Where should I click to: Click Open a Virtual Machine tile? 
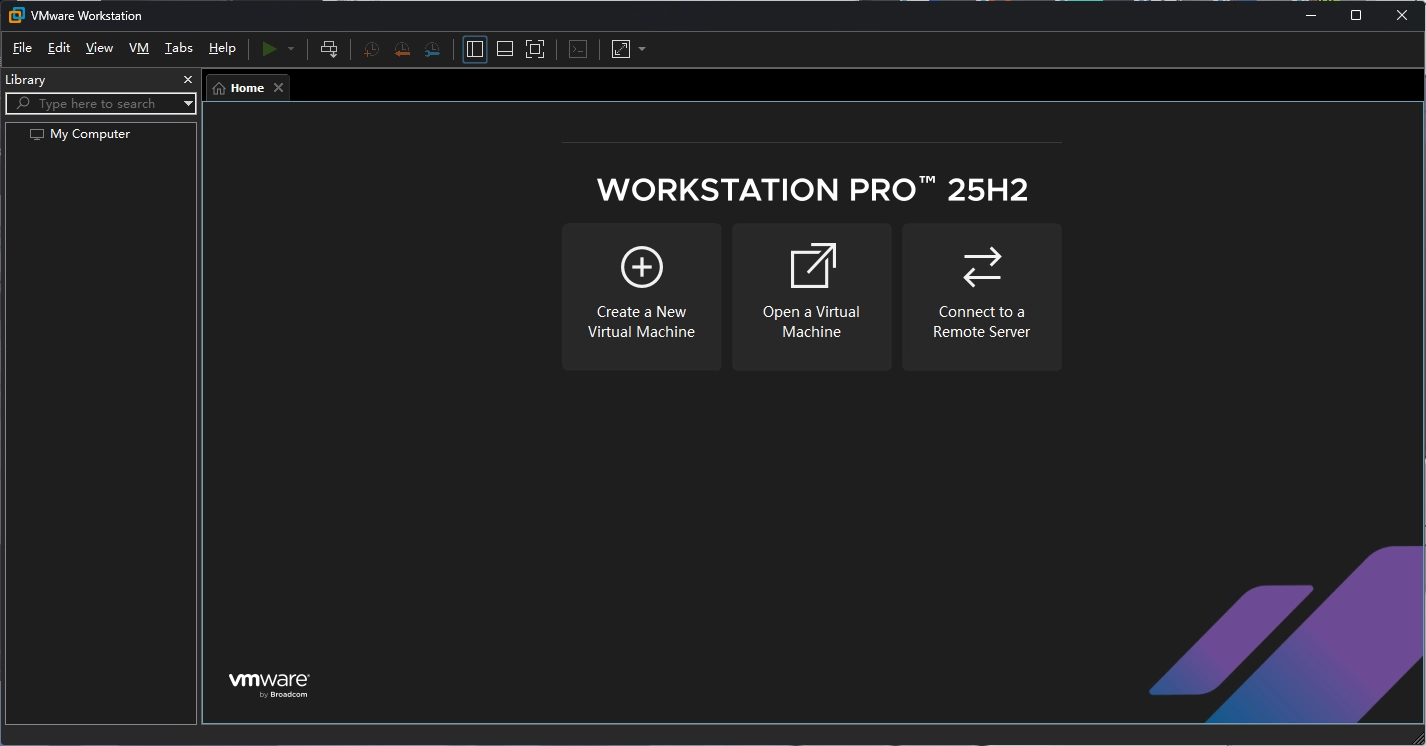click(811, 297)
